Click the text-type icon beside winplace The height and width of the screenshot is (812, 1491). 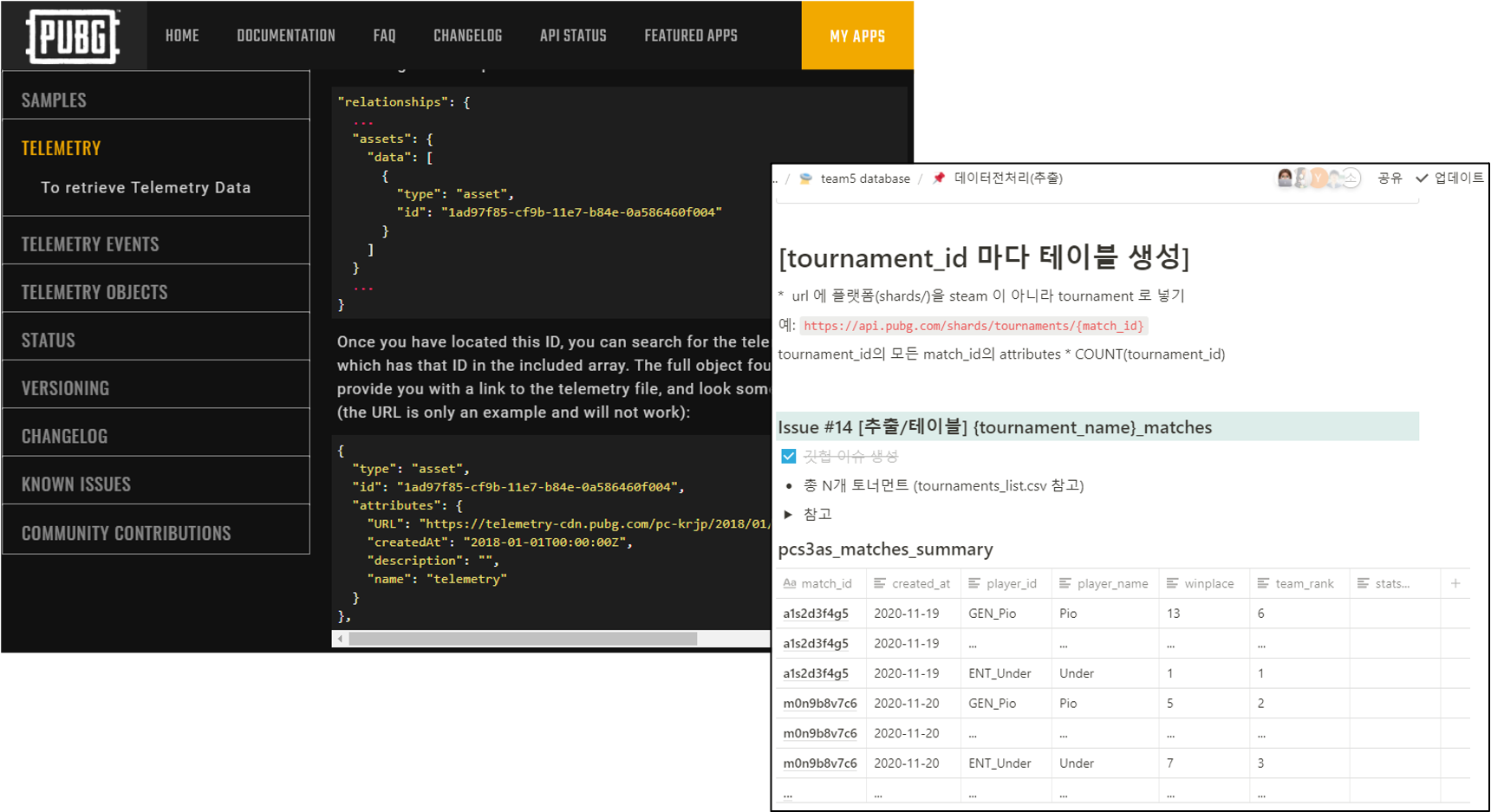(1172, 584)
